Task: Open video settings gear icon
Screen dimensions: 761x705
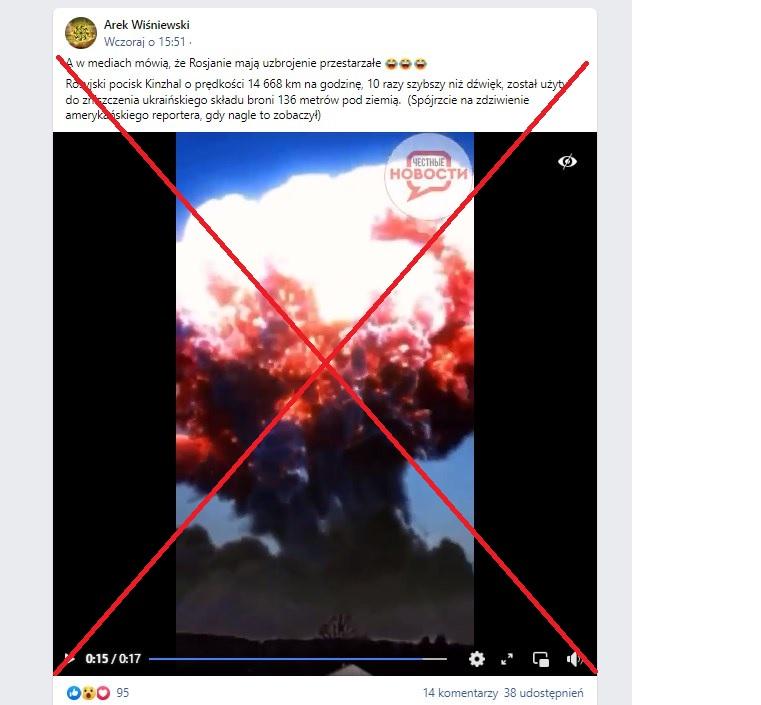Action: [477, 659]
